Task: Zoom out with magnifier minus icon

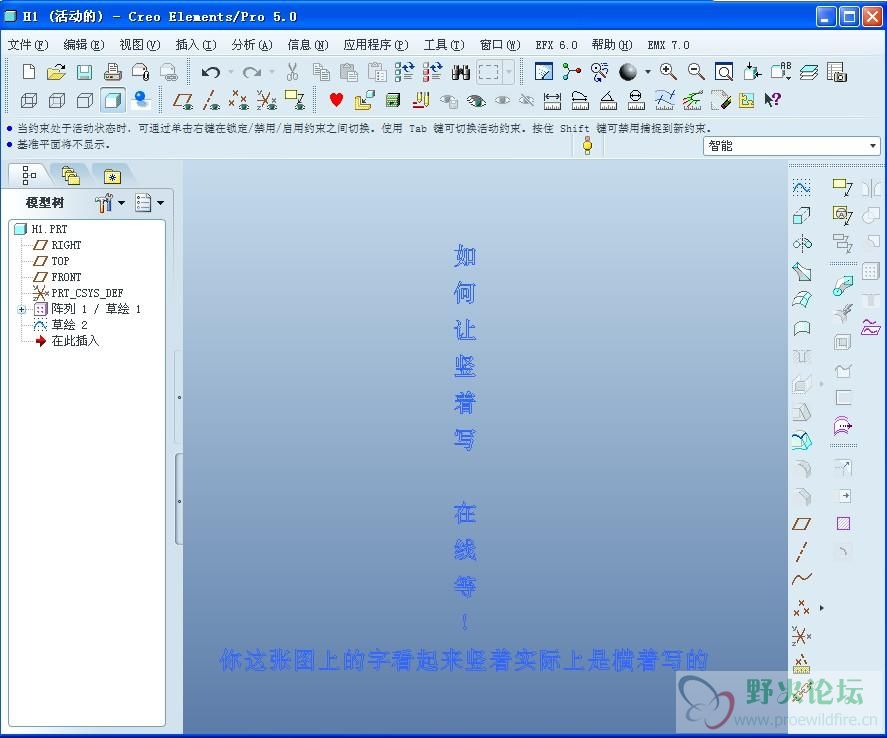Action: pos(696,72)
